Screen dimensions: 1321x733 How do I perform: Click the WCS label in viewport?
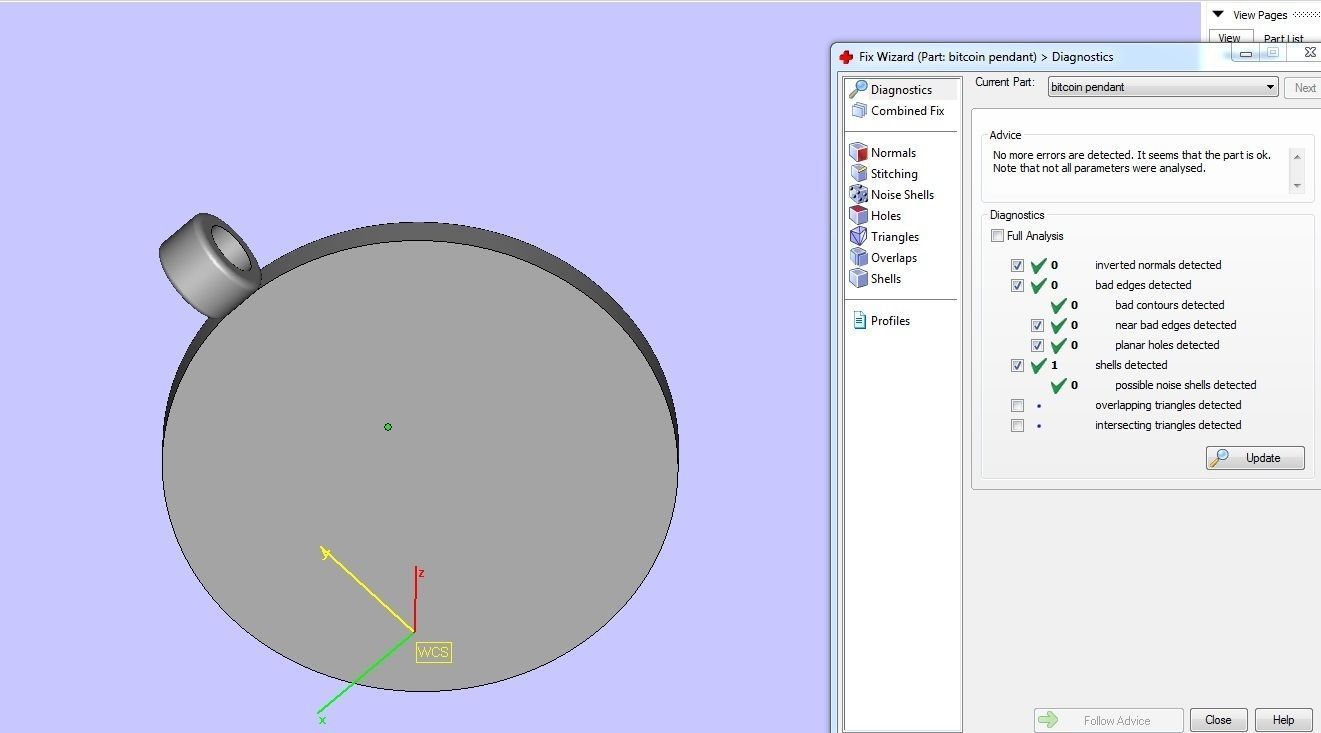pyautogui.click(x=434, y=652)
